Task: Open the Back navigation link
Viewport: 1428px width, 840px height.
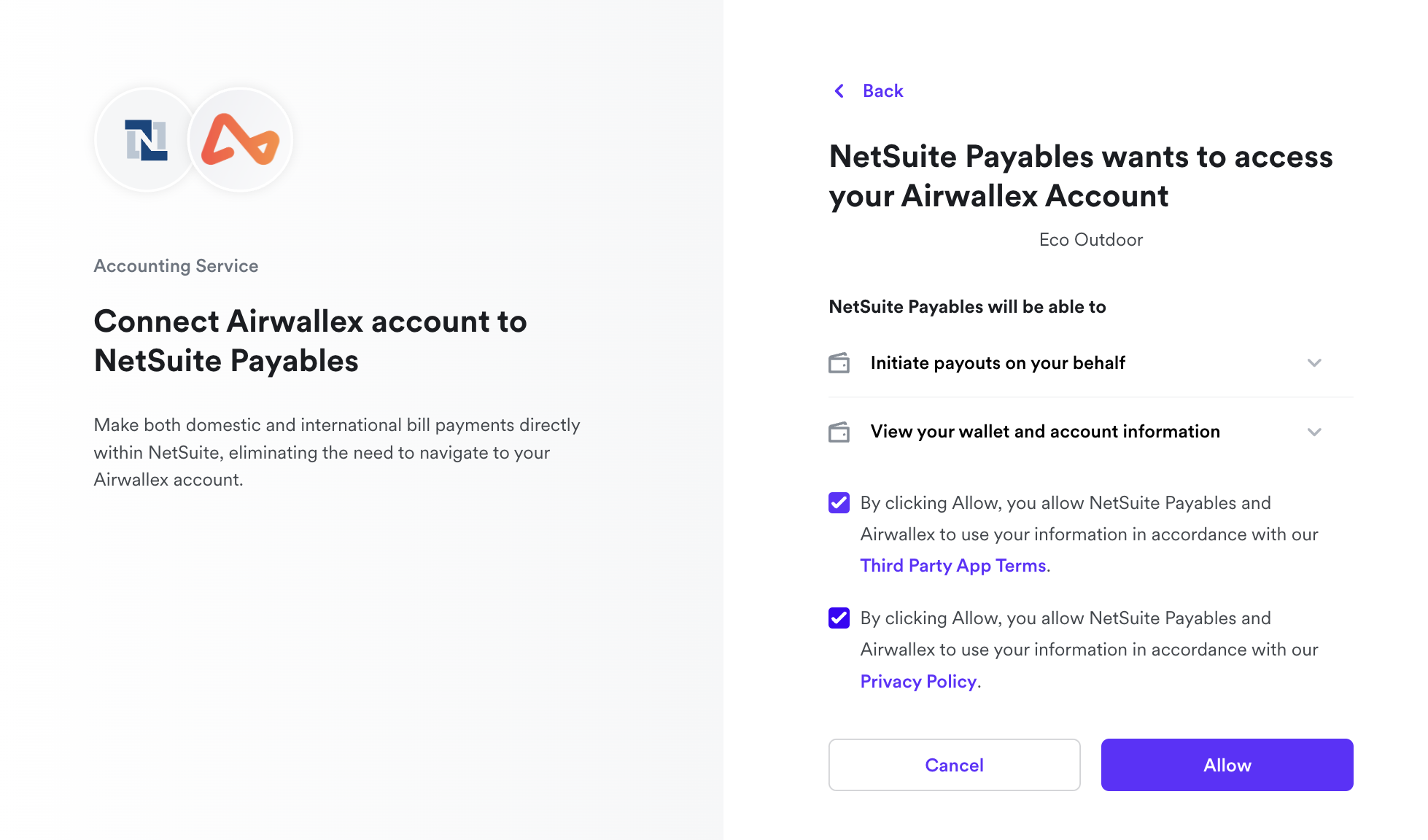Action: point(882,90)
